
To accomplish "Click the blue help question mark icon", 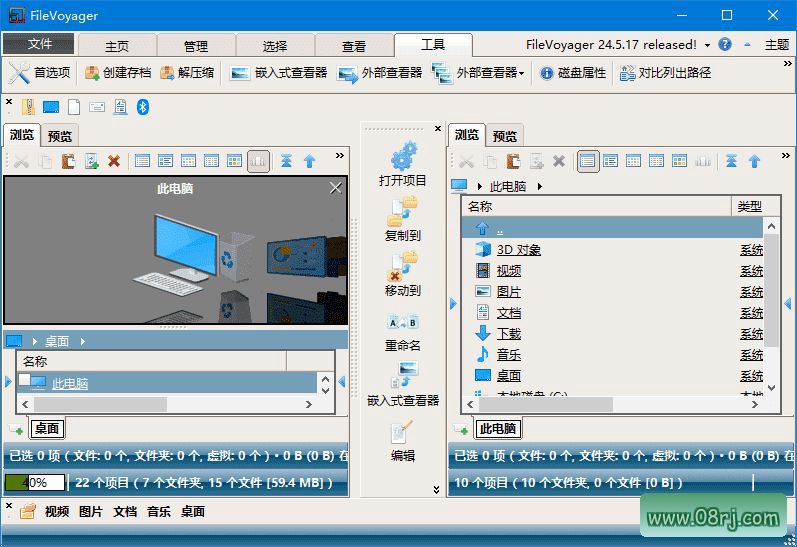I will [x=725, y=45].
